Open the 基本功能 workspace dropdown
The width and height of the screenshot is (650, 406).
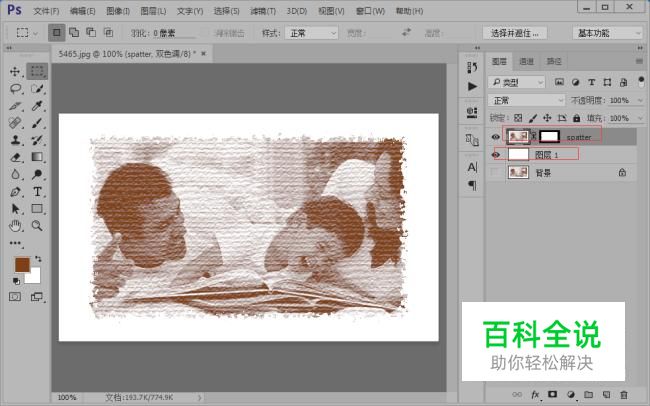[x=608, y=33]
